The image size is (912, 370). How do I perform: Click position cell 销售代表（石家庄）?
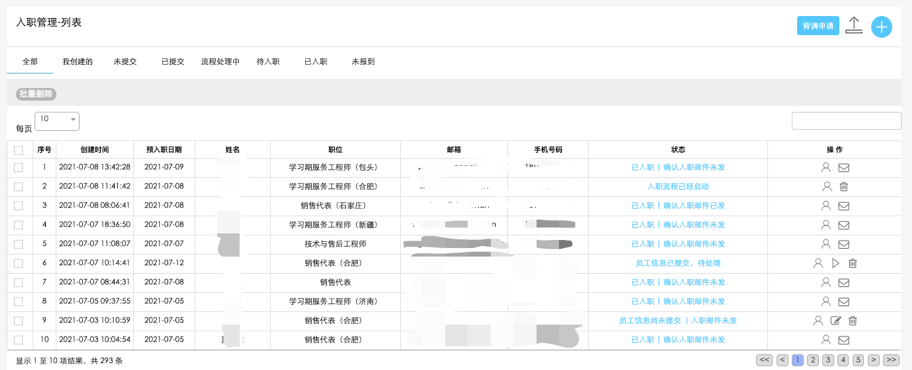[335, 206]
